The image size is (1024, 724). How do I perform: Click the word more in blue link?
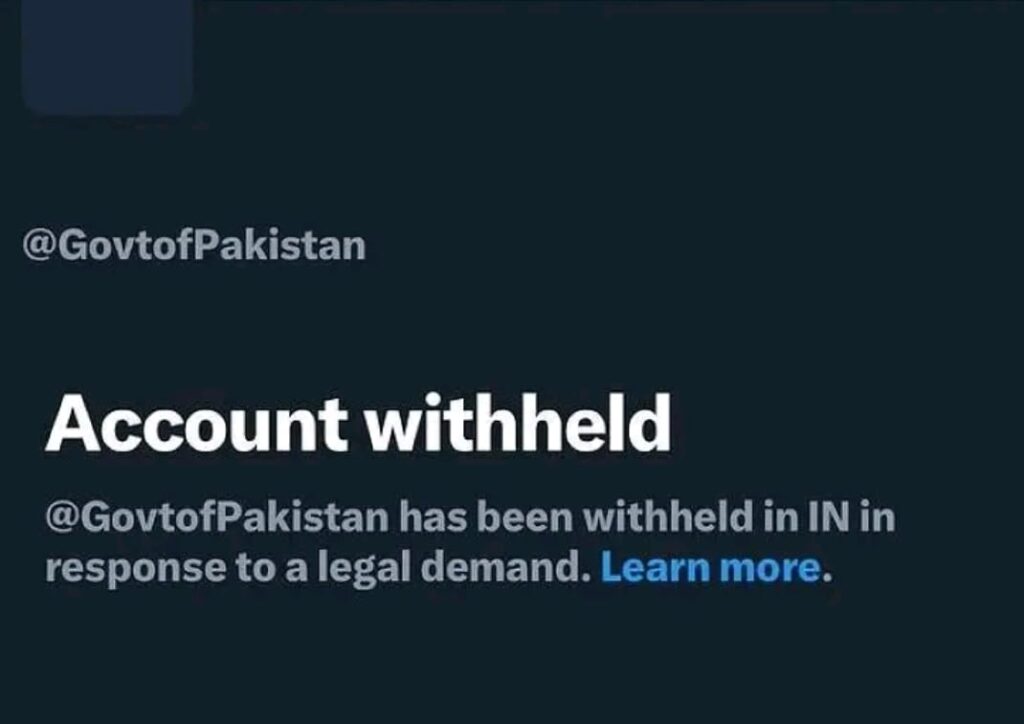(x=770, y=568)
